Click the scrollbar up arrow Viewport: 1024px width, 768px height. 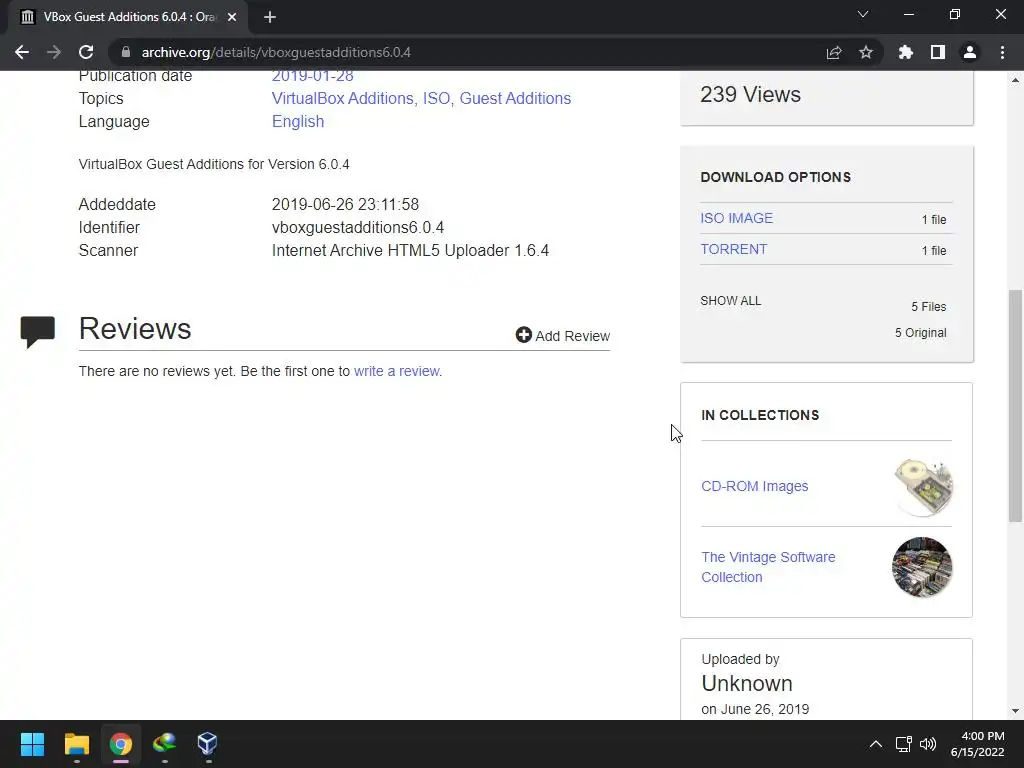[1015, 80]
